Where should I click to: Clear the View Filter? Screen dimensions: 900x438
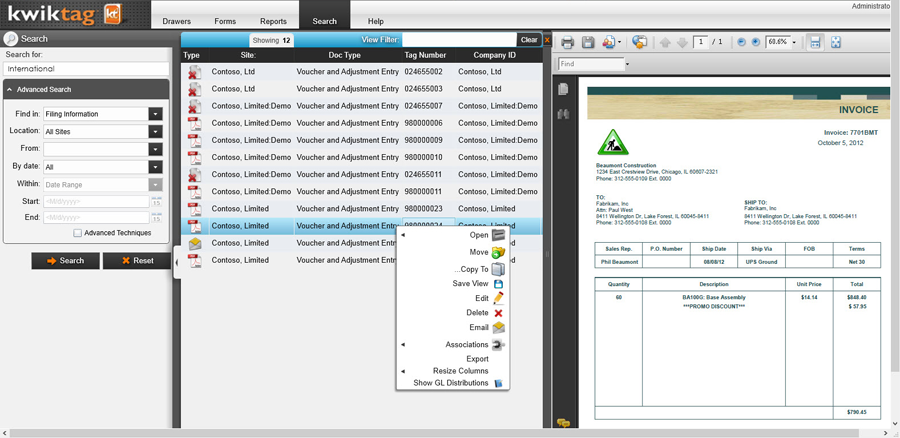529,40
